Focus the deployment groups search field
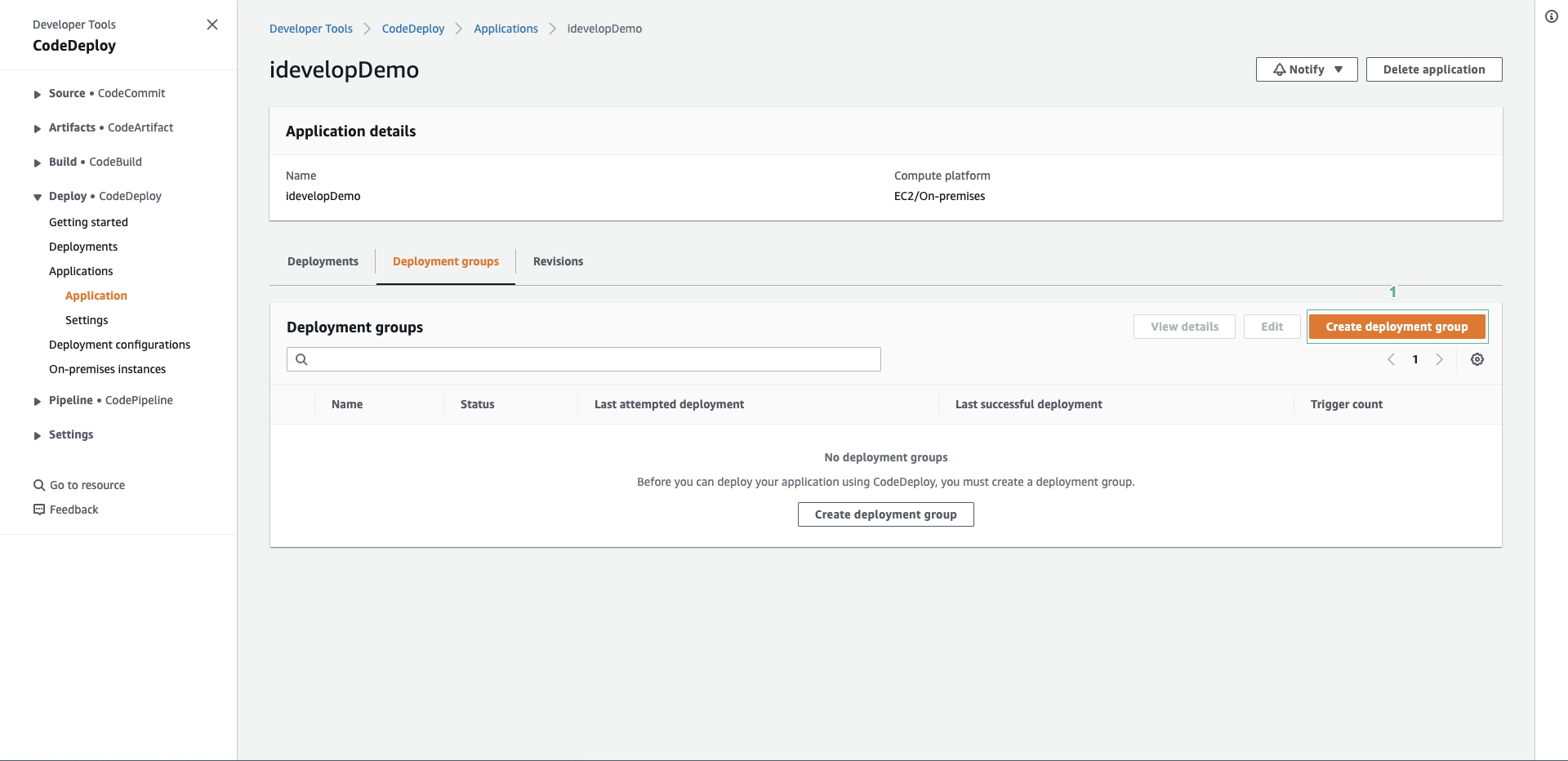This screenshot has width=1568, height=761. click(x=584, y=359)
